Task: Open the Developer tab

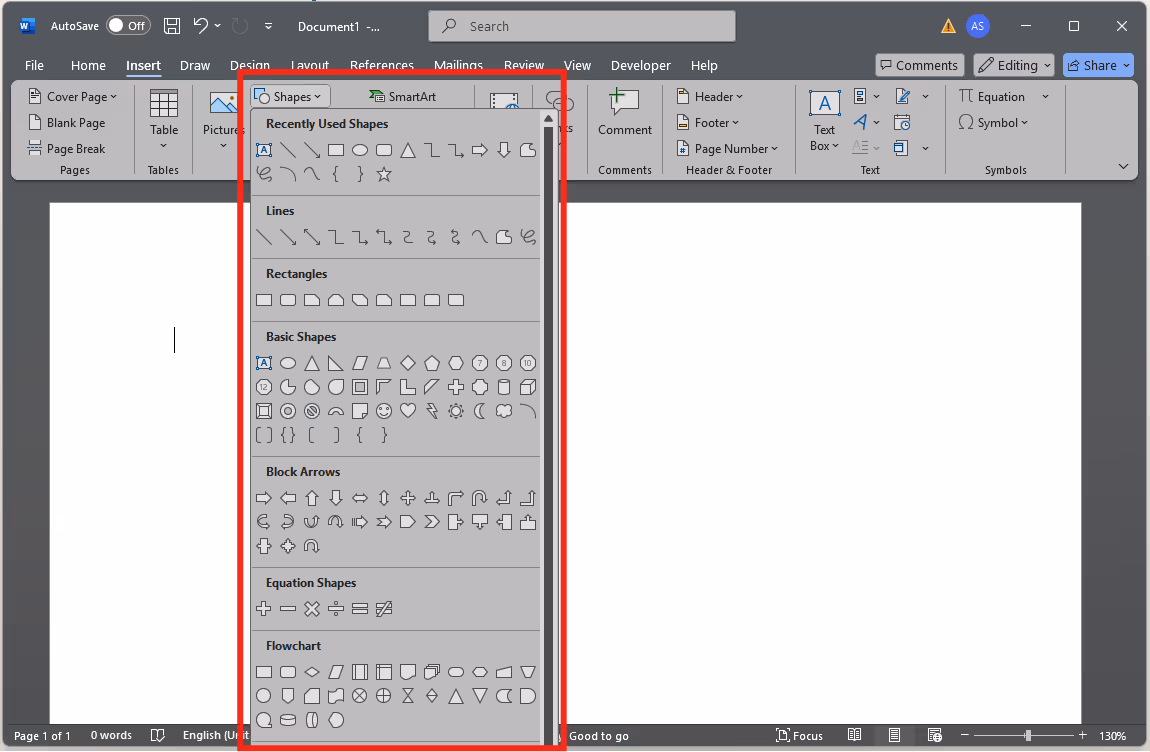Action: (641, 66)
